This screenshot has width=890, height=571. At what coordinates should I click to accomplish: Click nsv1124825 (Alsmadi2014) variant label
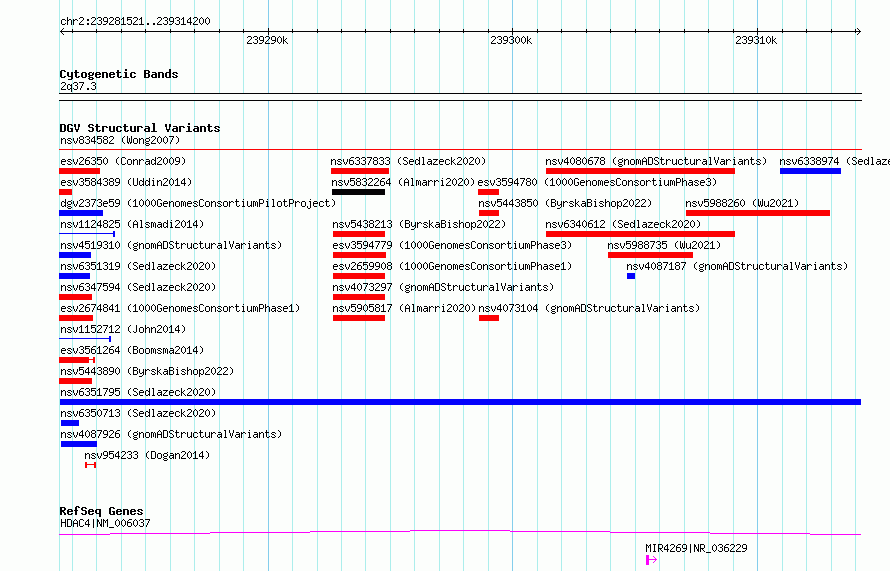click(x=132, y=224)
